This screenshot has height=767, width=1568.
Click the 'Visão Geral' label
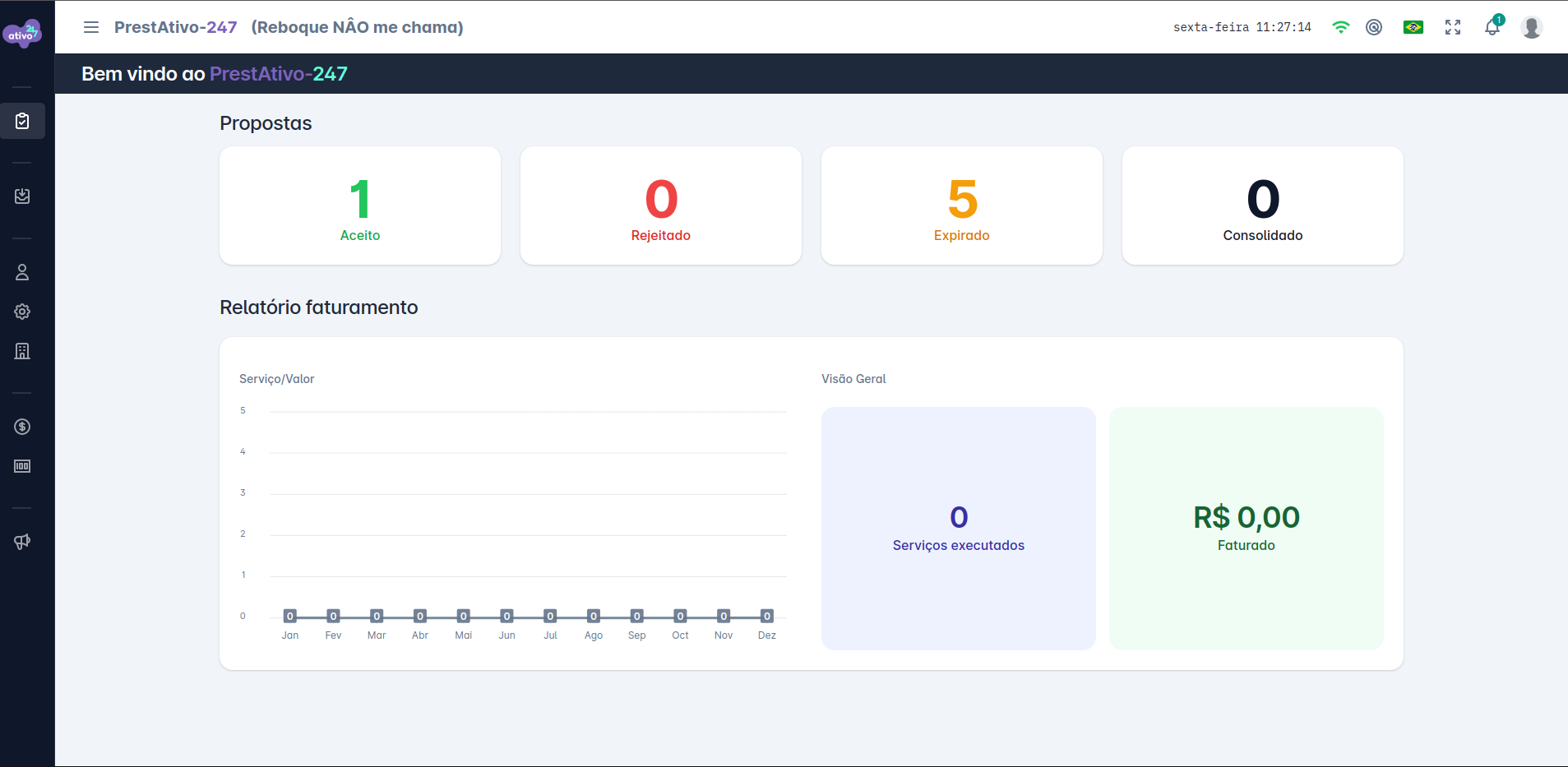[853, 379]
